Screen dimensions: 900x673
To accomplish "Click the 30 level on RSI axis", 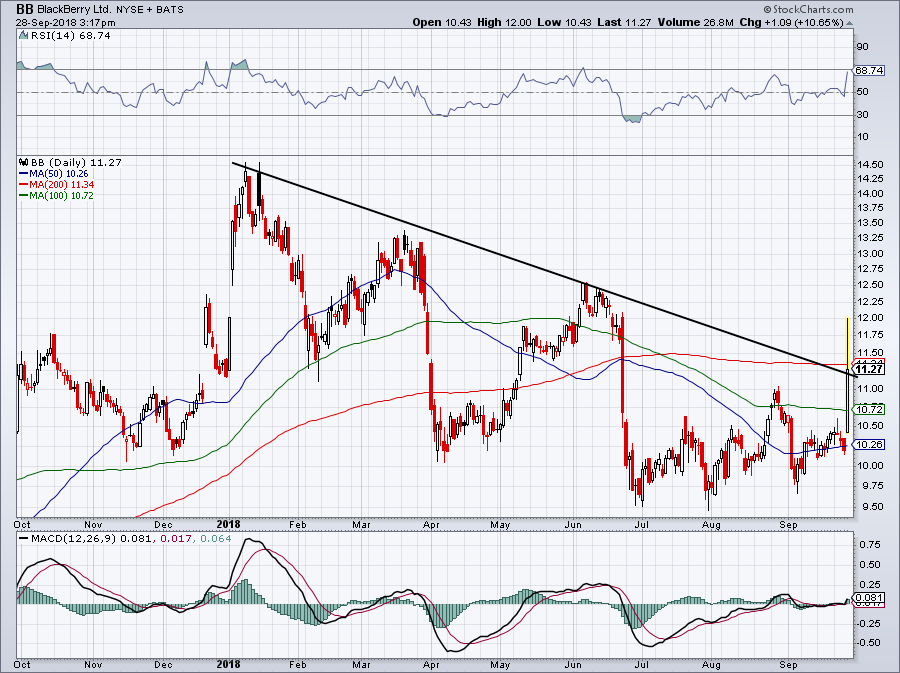I will (x=862, y=114).
